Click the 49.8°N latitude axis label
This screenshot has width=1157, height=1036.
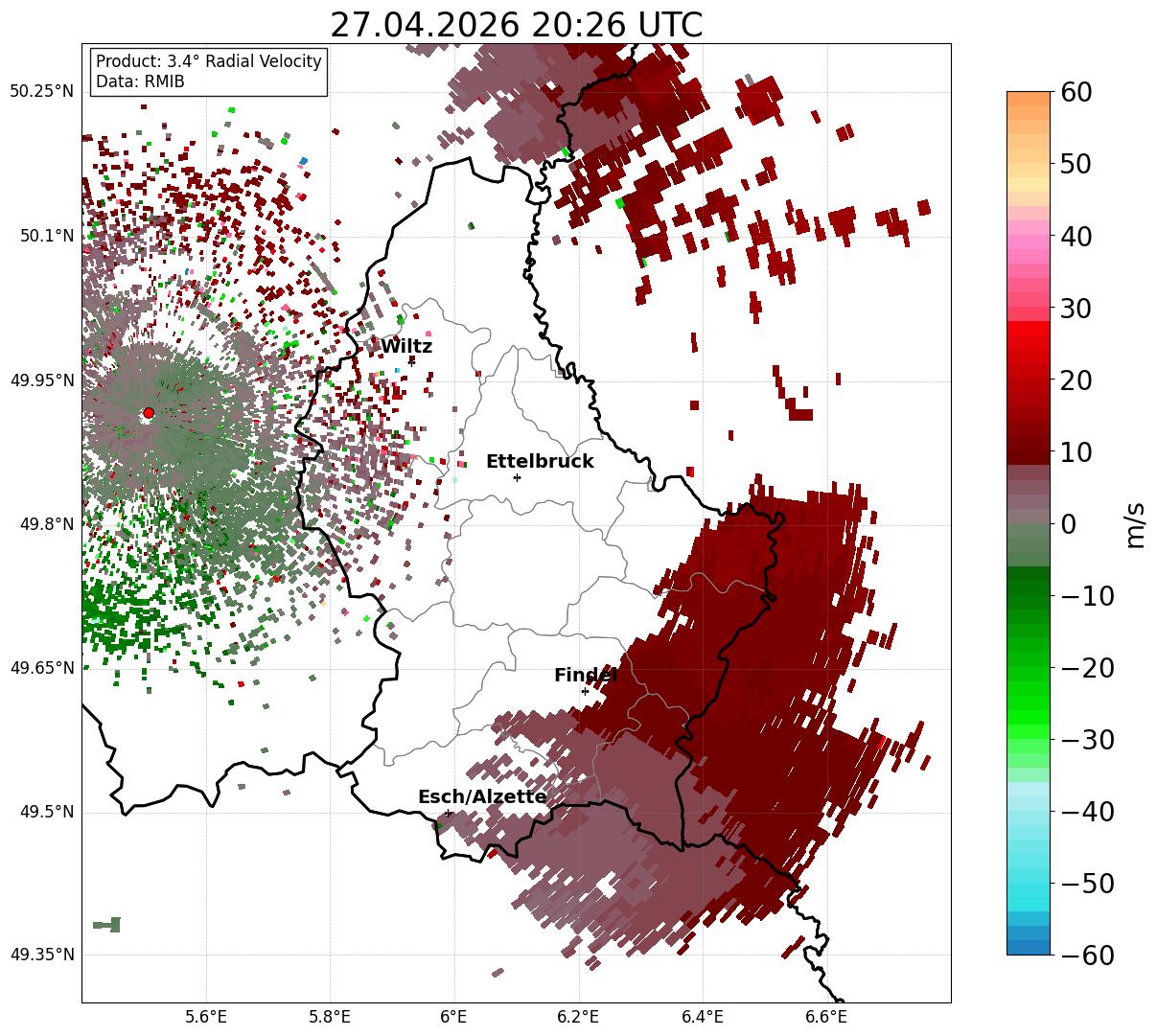(x=42, y=524)
